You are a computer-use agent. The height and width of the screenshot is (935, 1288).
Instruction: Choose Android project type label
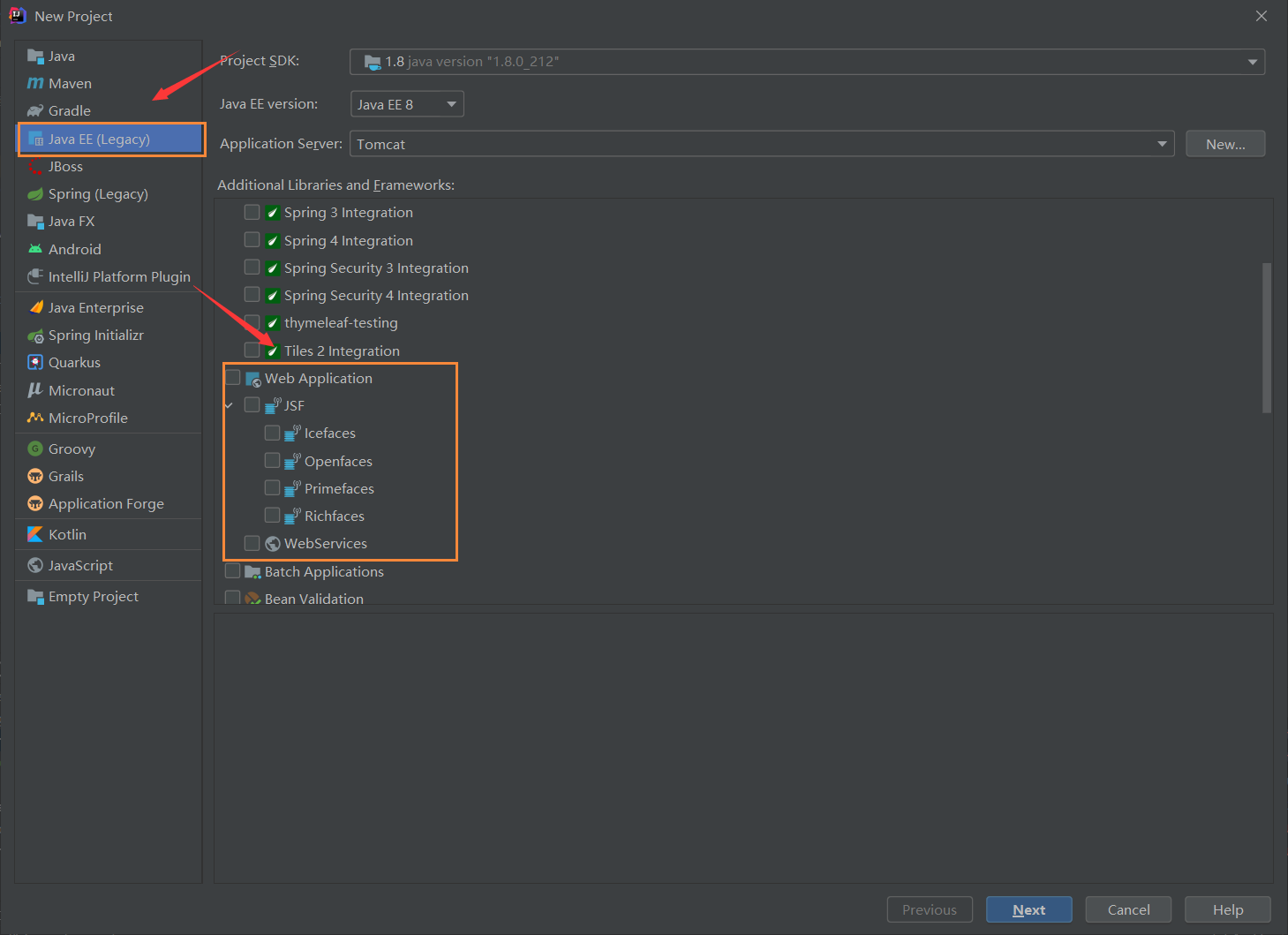pyautogui.click(x=75, y=250)
